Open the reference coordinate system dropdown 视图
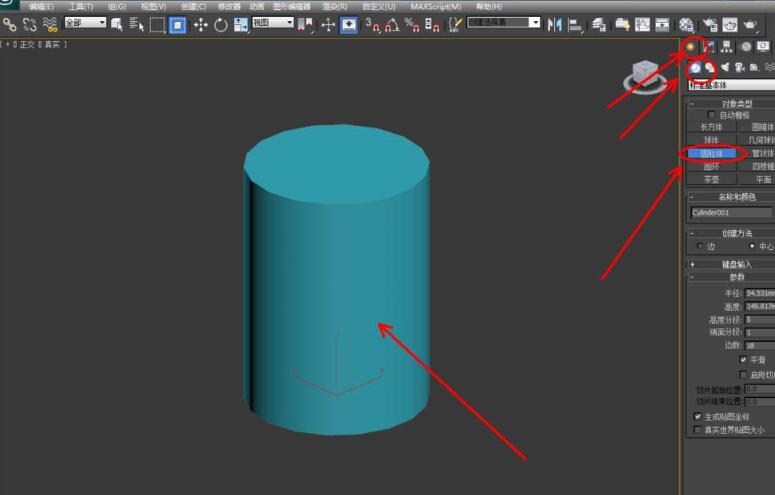This screenshot has height=495, width=775. coord(273,23)
